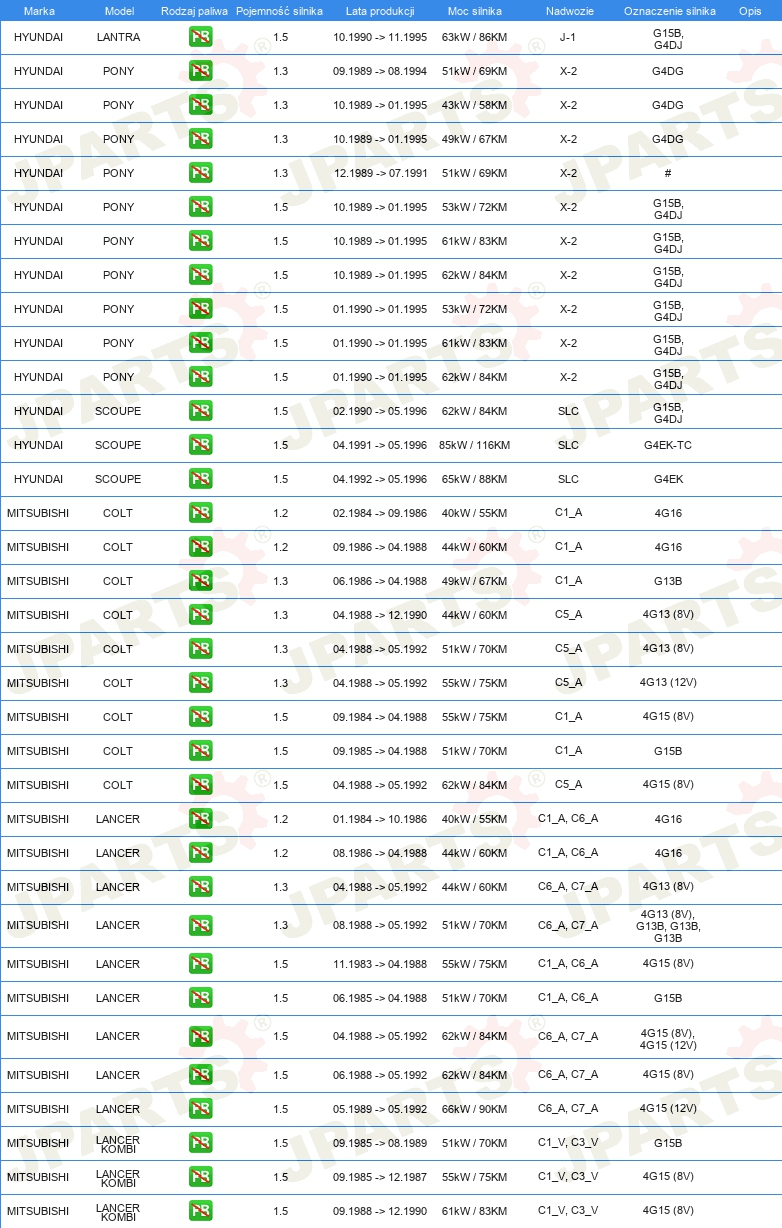
Task: Click the 04.1992 -> 05.1996 production dates
Action: pos(380,480)
